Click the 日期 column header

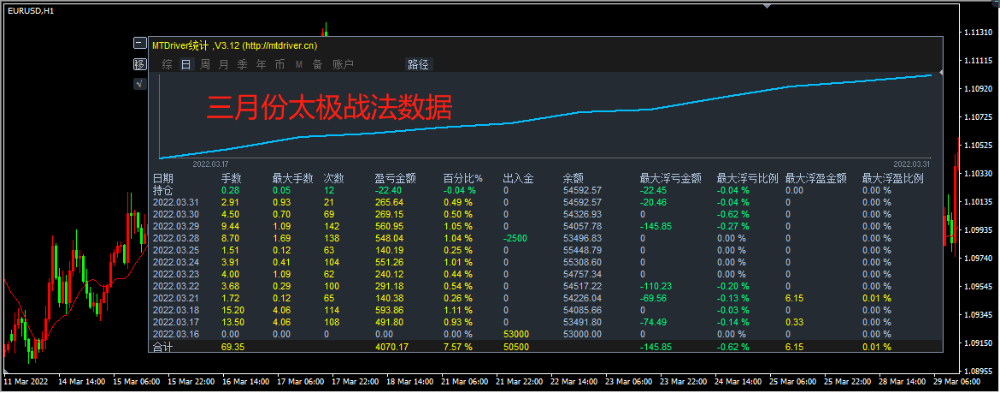coord(163,179)
